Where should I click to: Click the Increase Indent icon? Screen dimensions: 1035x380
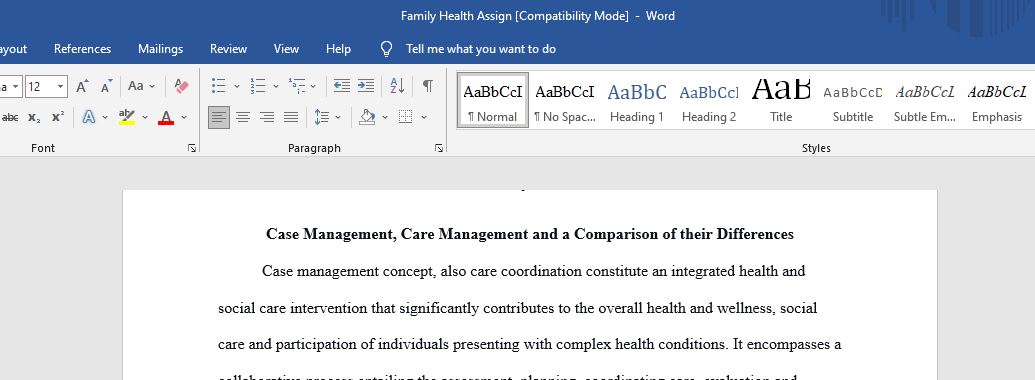coord(366,86)
